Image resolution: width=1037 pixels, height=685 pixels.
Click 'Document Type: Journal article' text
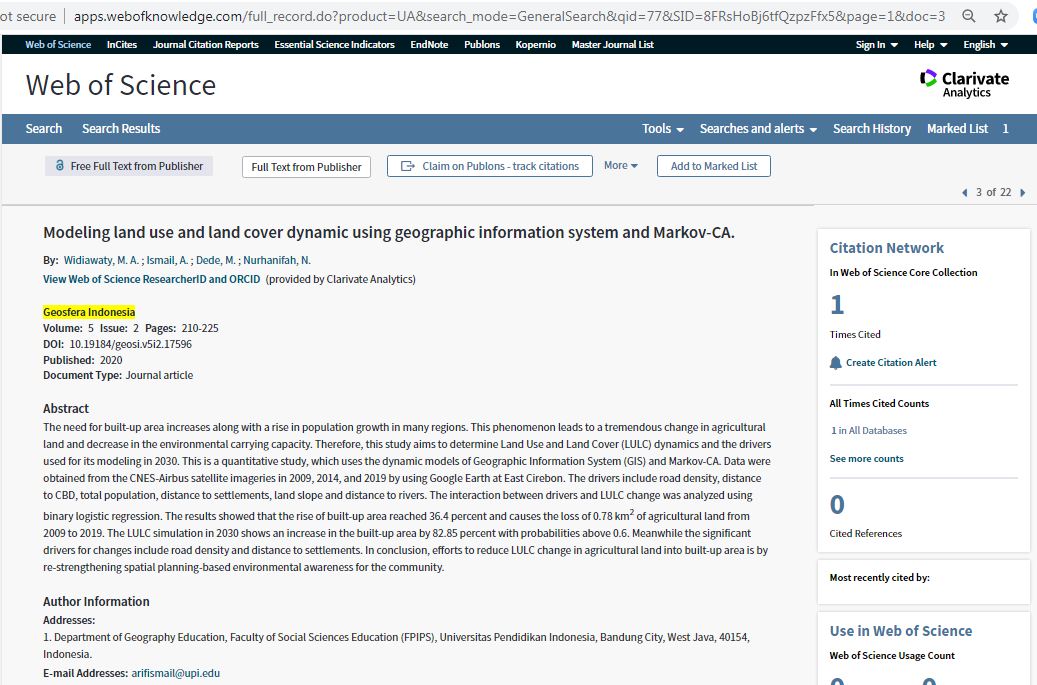(118, 376)
